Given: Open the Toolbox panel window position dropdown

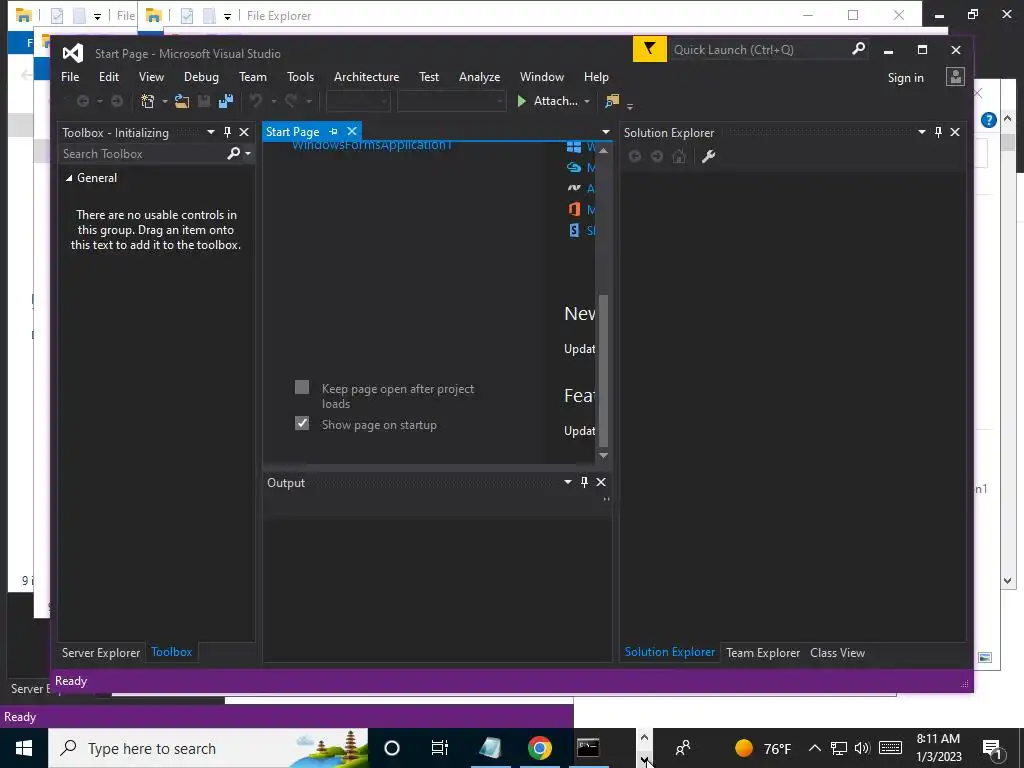Looking at the screenshot, I should tap(211, 132).
